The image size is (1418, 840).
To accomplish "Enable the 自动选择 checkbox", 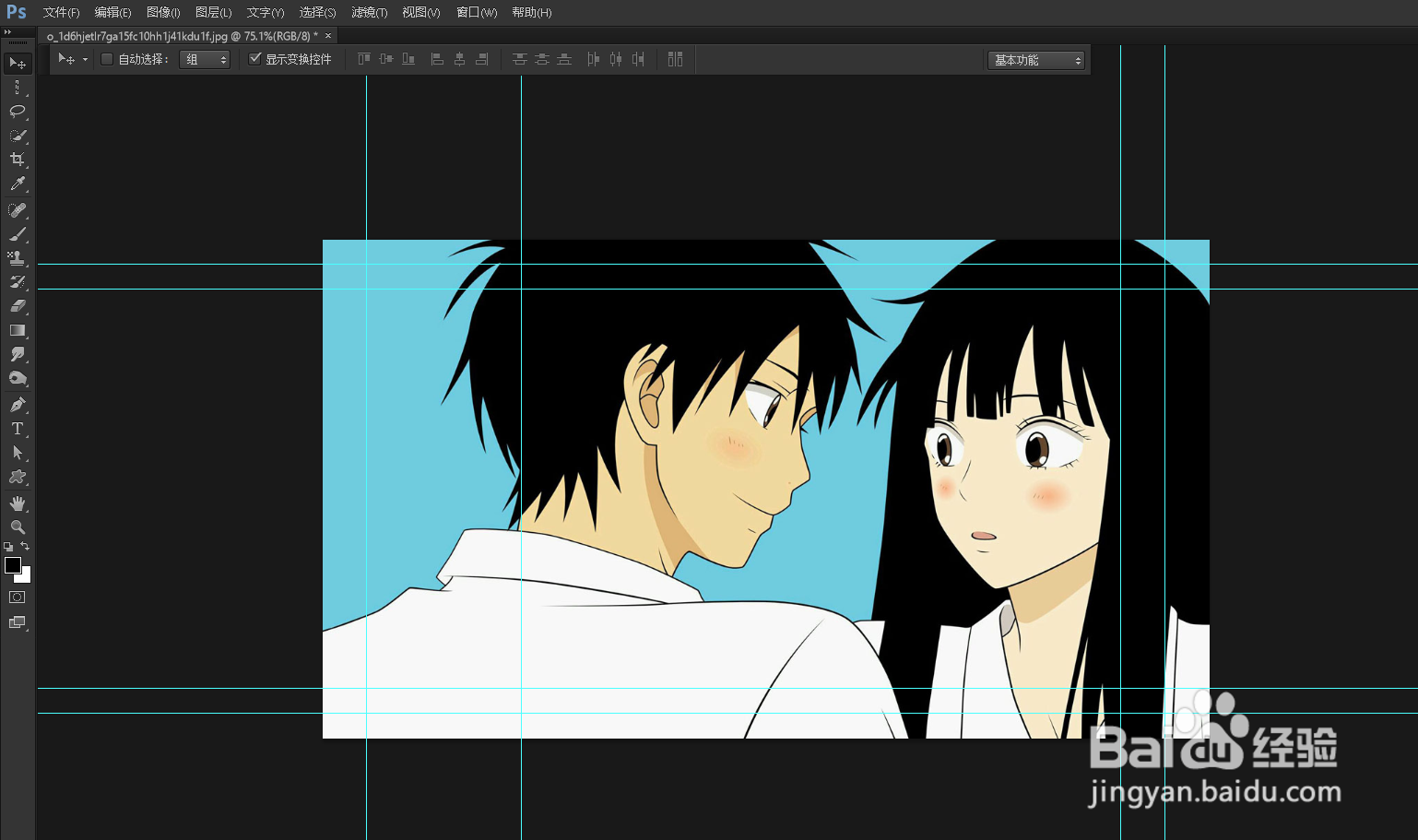I will coord(107,59).
